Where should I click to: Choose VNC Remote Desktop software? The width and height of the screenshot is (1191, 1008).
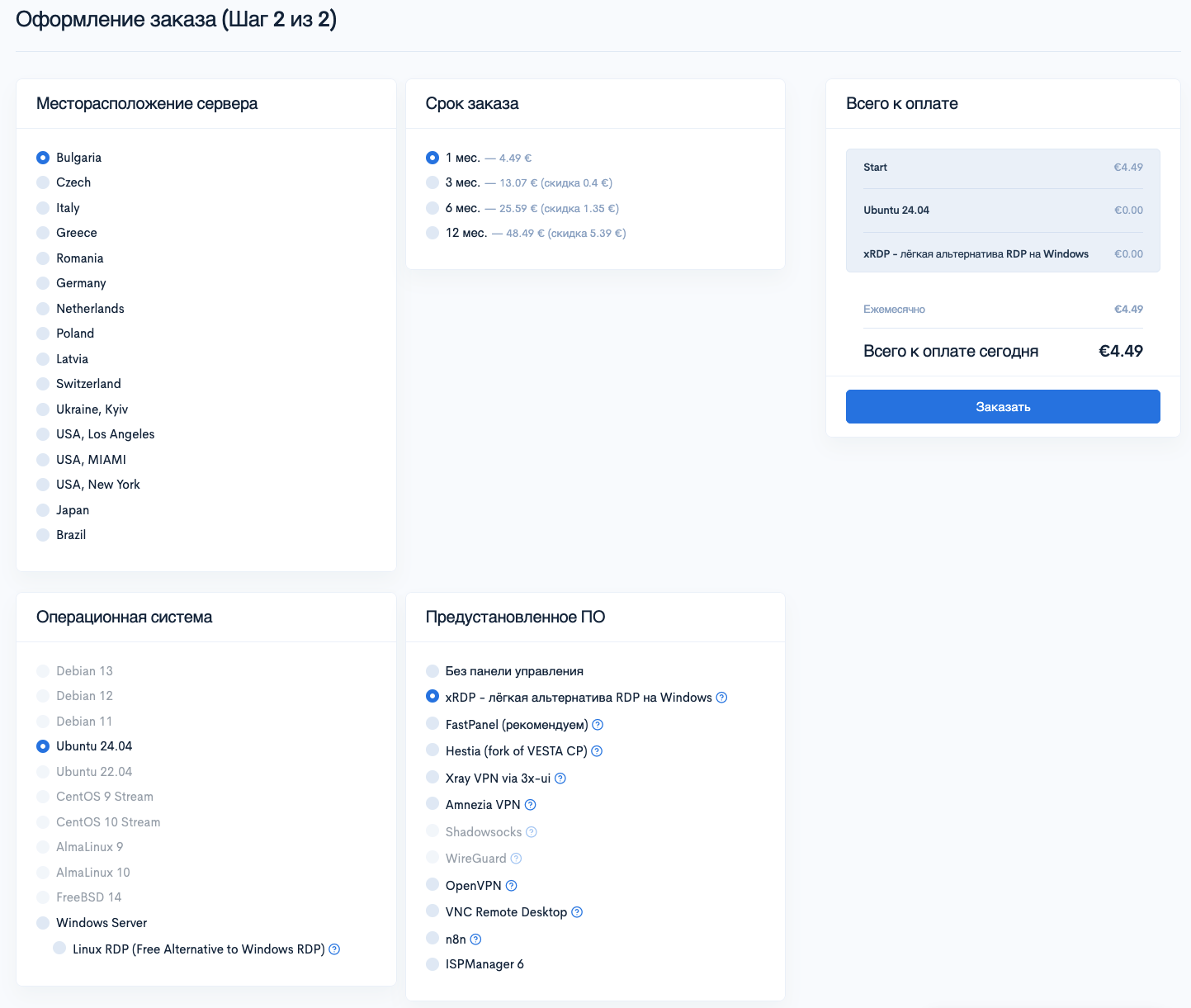coord(432,911)
